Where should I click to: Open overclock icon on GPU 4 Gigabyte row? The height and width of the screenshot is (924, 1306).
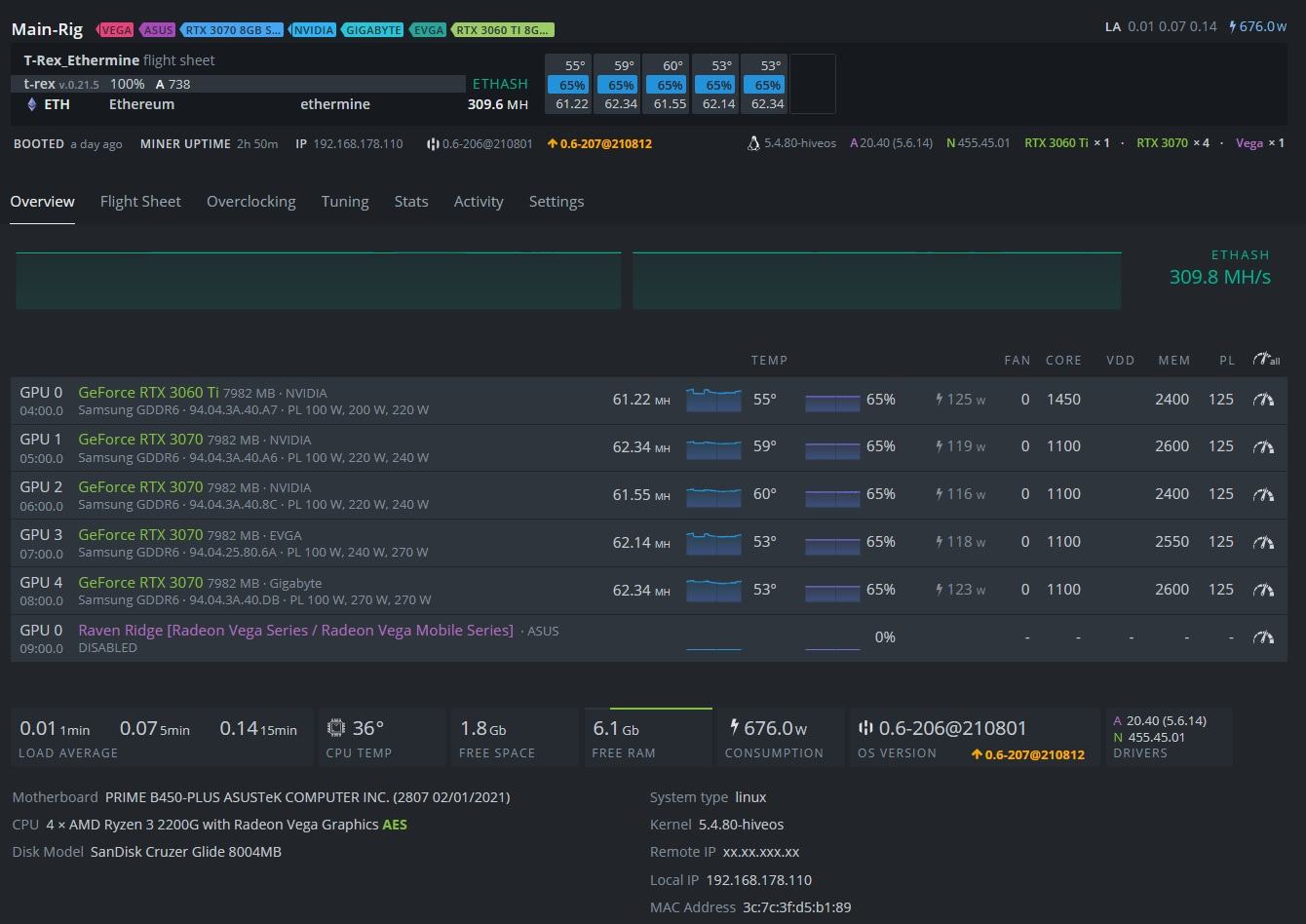1263,590
